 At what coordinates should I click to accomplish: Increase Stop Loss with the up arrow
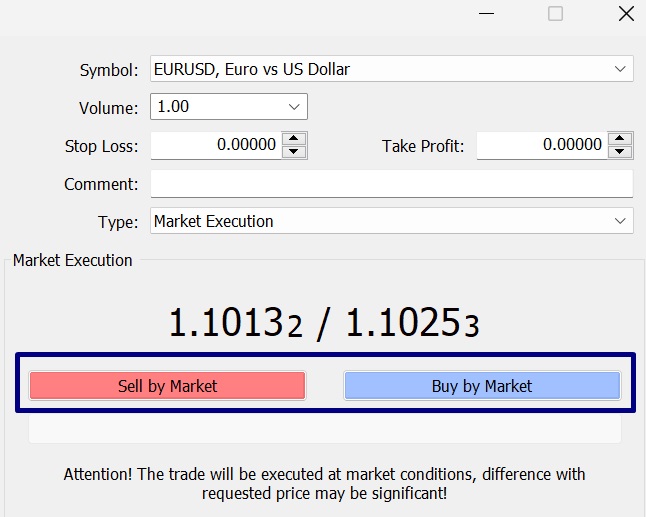[x=294, y=139]
